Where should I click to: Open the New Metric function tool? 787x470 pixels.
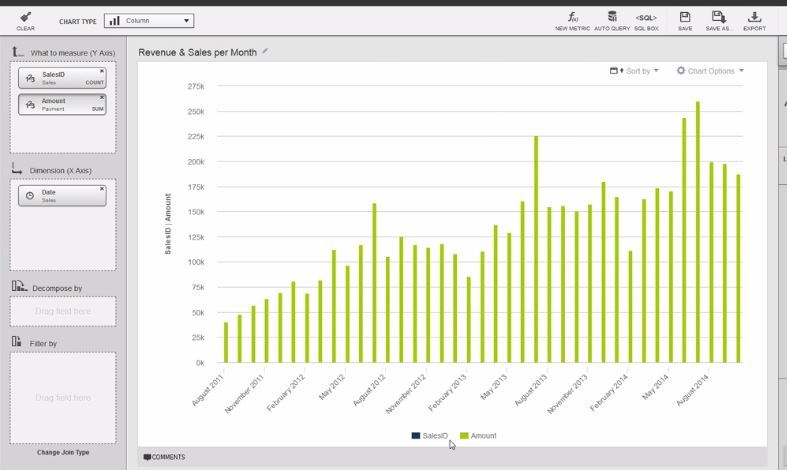pyautogui.click(x=573, y=19)
